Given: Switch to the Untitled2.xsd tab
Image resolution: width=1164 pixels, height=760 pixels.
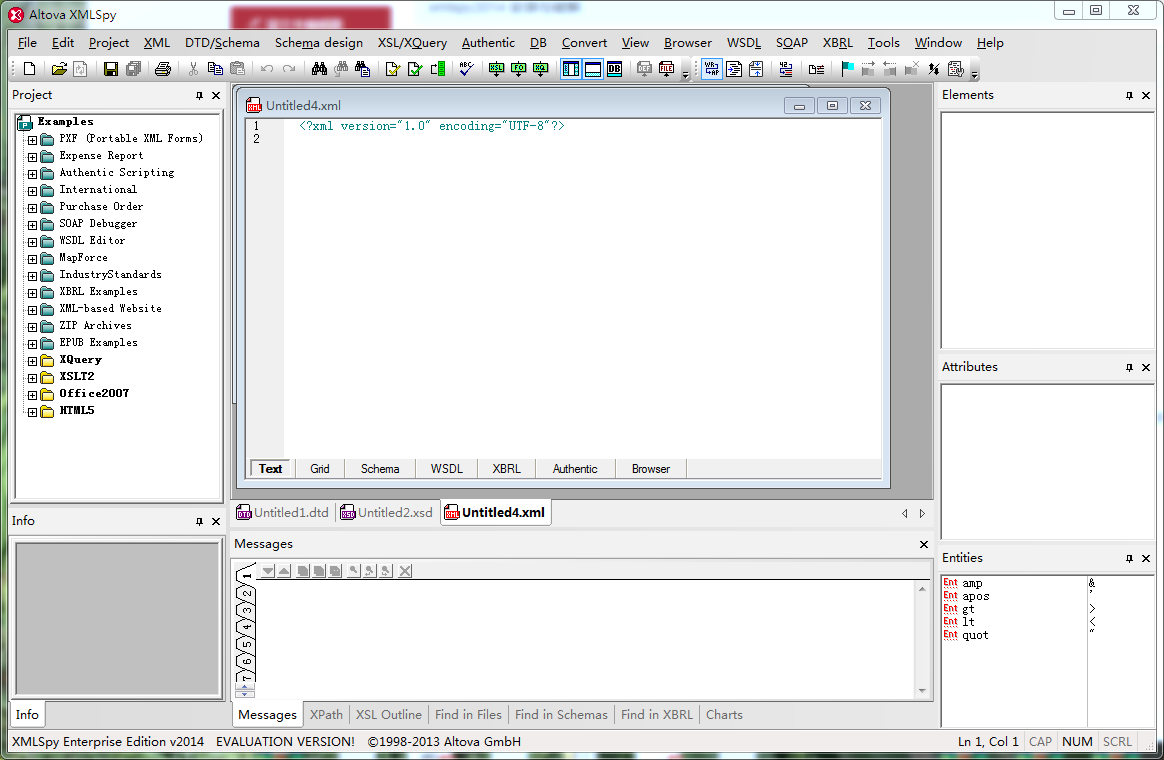Looking at the screenshot, I should click(x=386, y=511).
